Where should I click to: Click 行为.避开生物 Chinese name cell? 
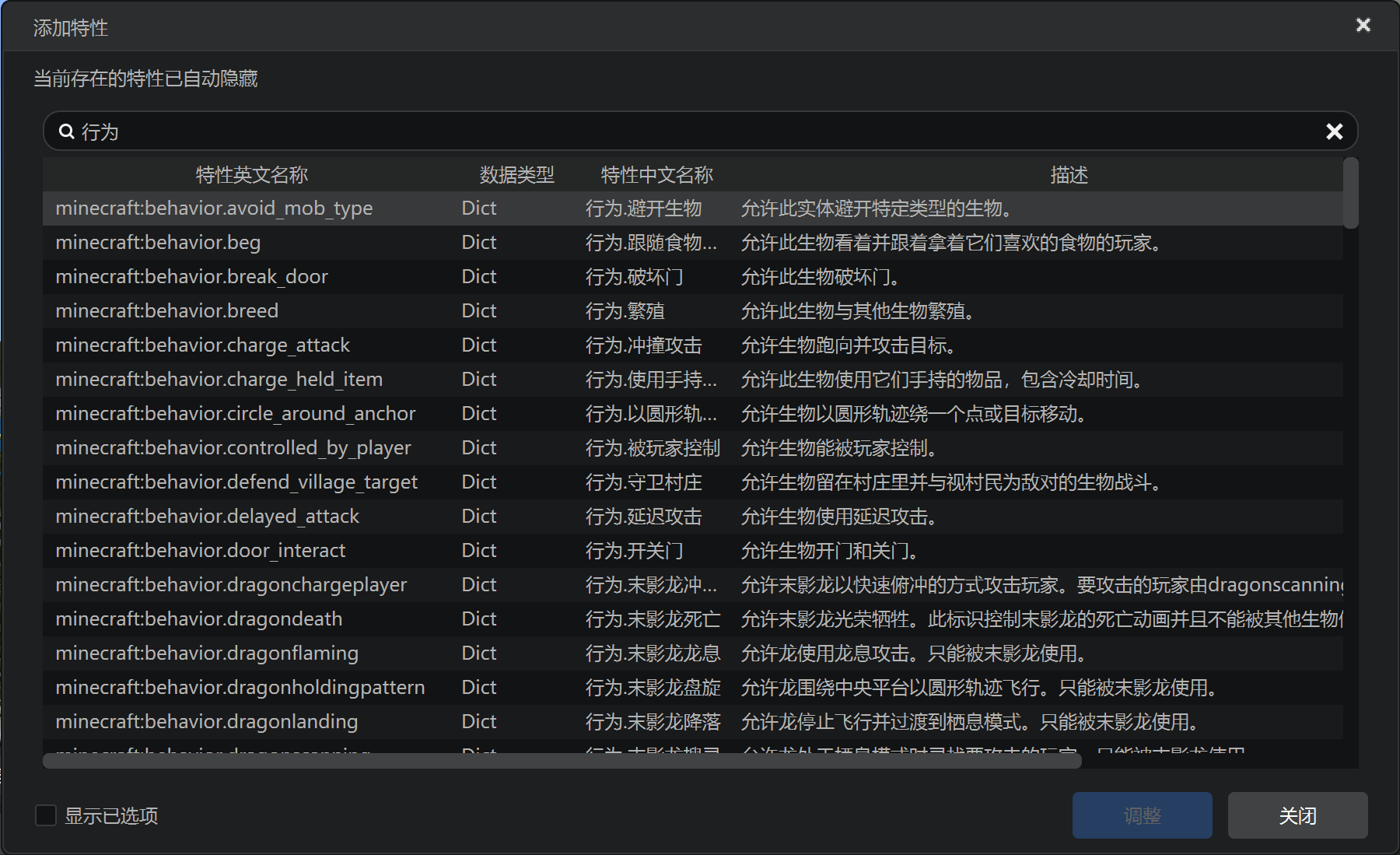coord(643,208)
